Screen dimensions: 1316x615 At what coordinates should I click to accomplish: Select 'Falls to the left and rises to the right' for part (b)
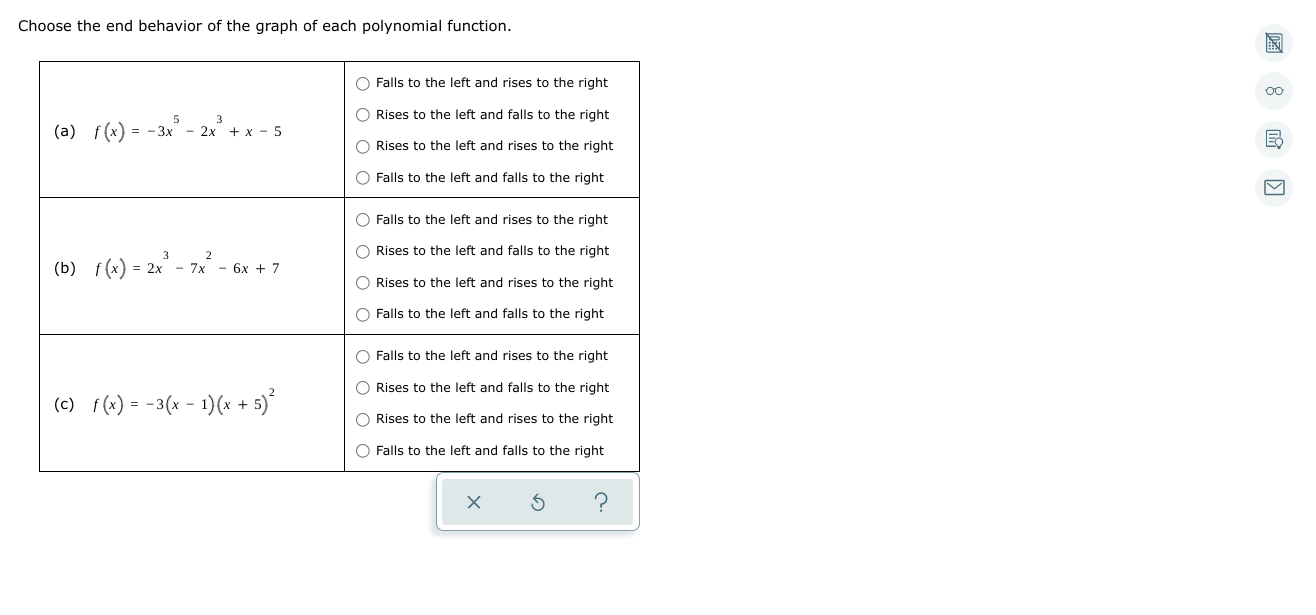(x=363, y=220)
